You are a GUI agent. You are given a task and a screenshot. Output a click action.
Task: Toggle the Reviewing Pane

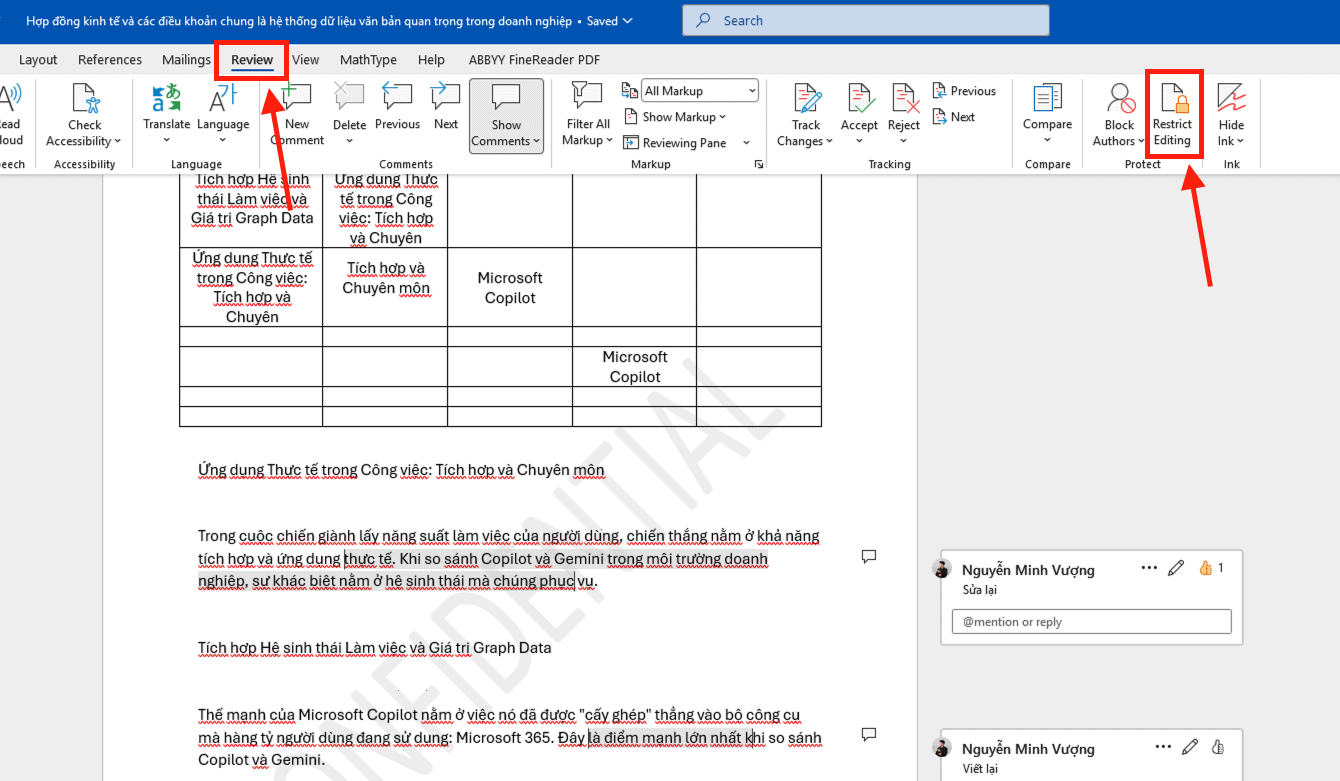tap(675, 143)
